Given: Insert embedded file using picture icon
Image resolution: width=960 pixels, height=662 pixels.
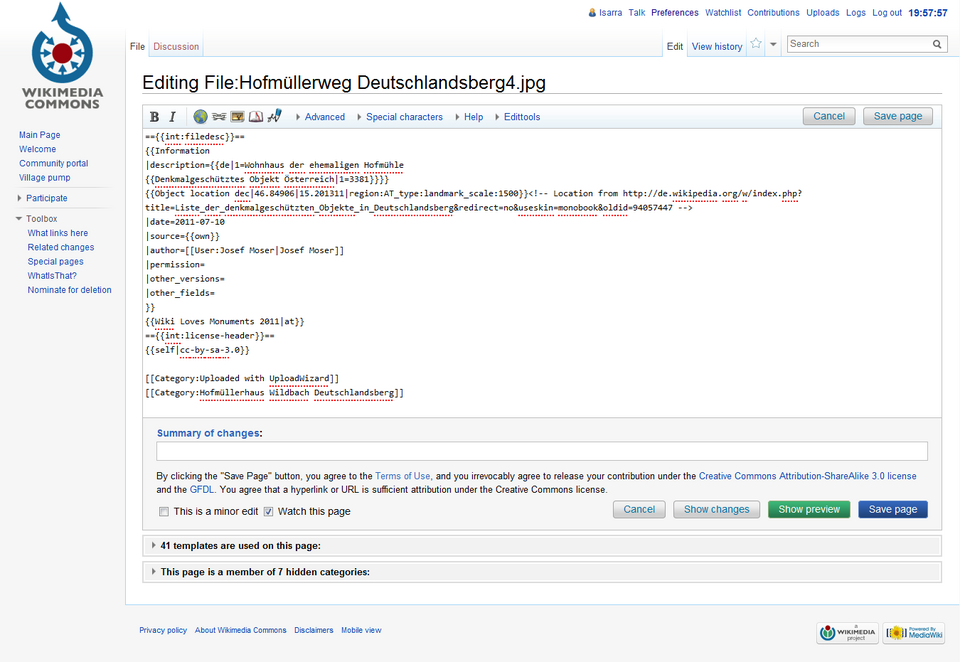Looking at the screenshot, I should (237, 117).
